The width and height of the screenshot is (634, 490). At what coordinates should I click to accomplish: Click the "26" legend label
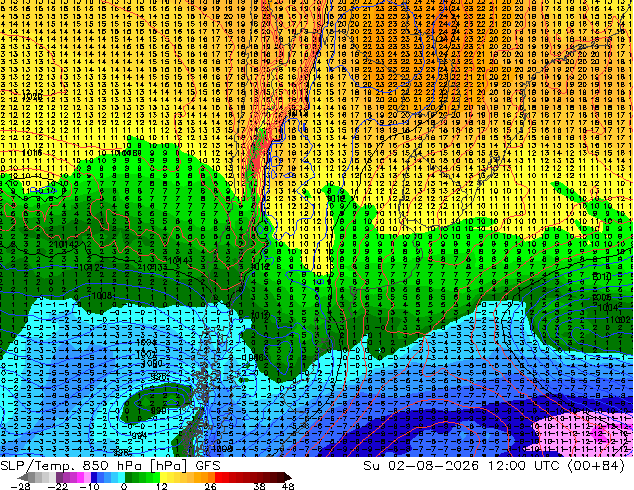tap(210, 486)
